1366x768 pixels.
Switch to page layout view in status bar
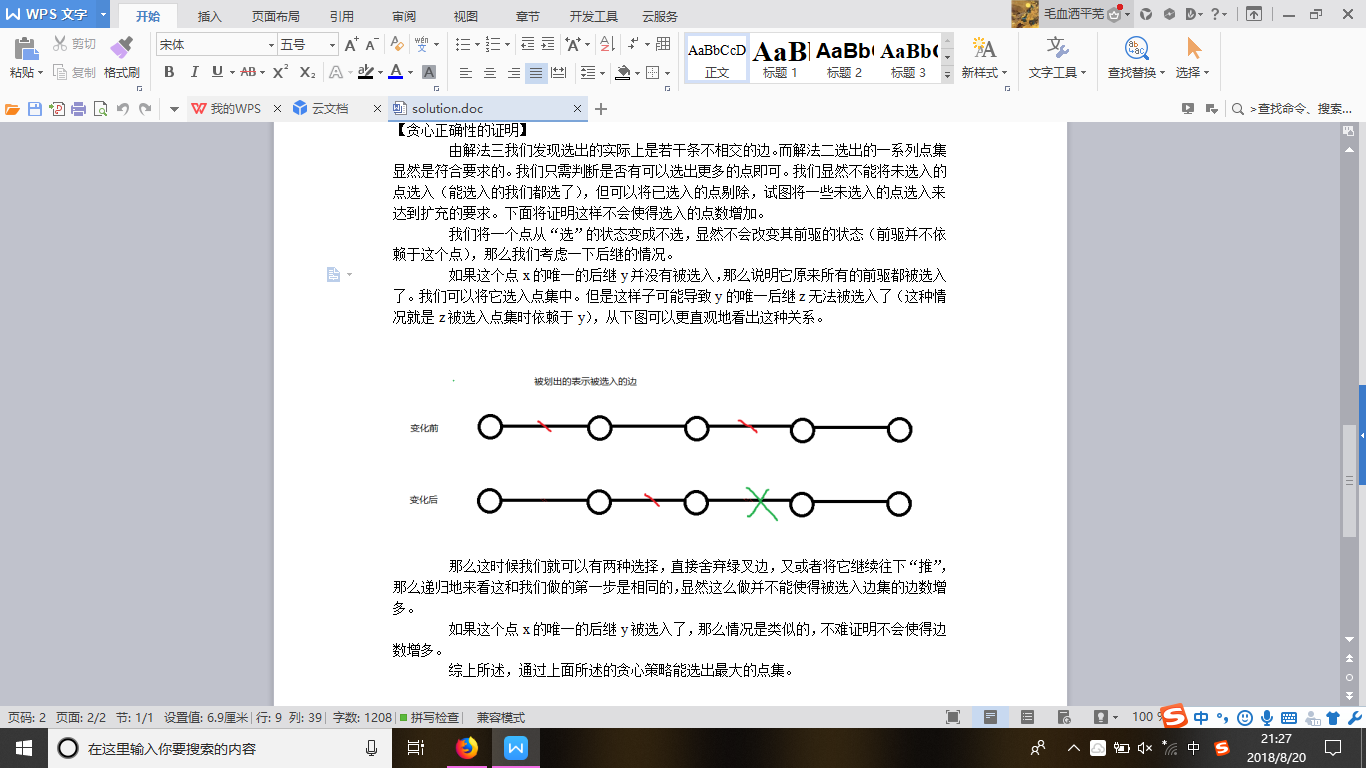[990, 717]
